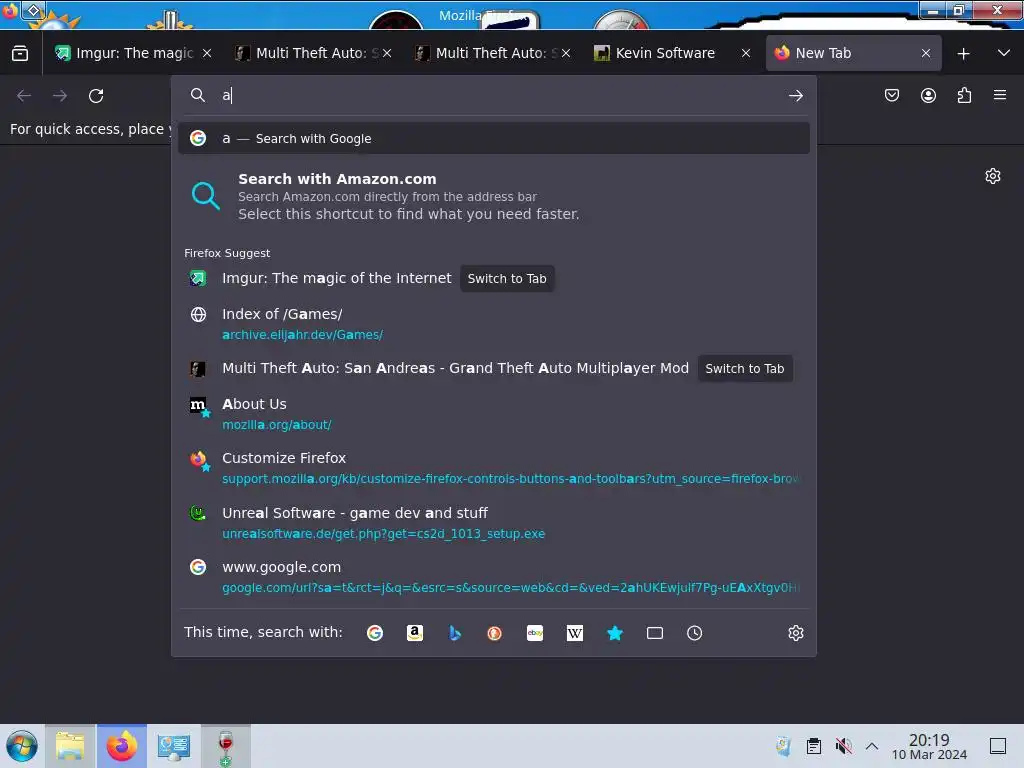Click show desktop button in taskbar
This screenshot has height=768, width=1024.
998,746
